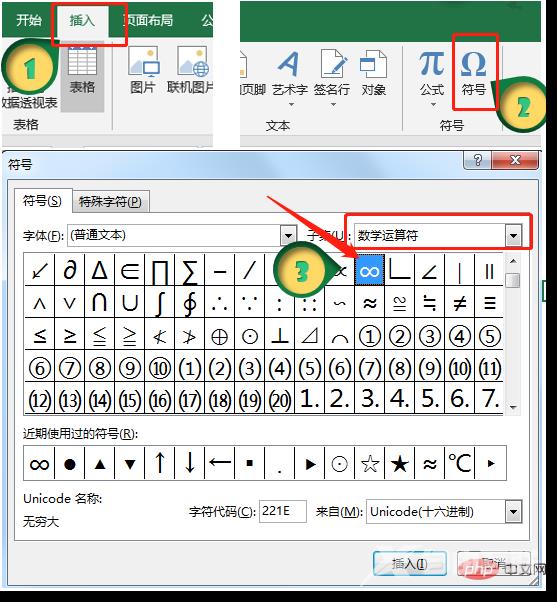Select the increment Δ symbol

pyautogui.click(x=100, y=271)
